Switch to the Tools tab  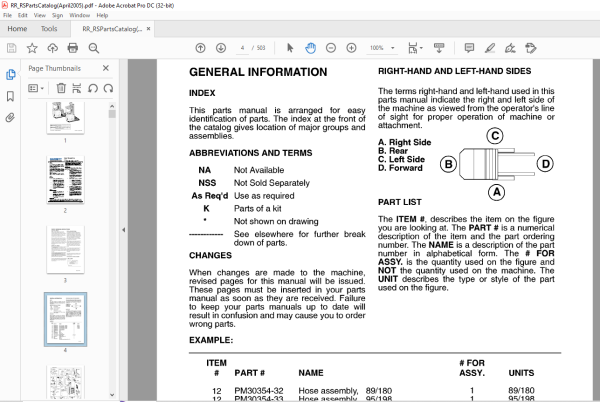pyautogui.click(x=49, y=29)
